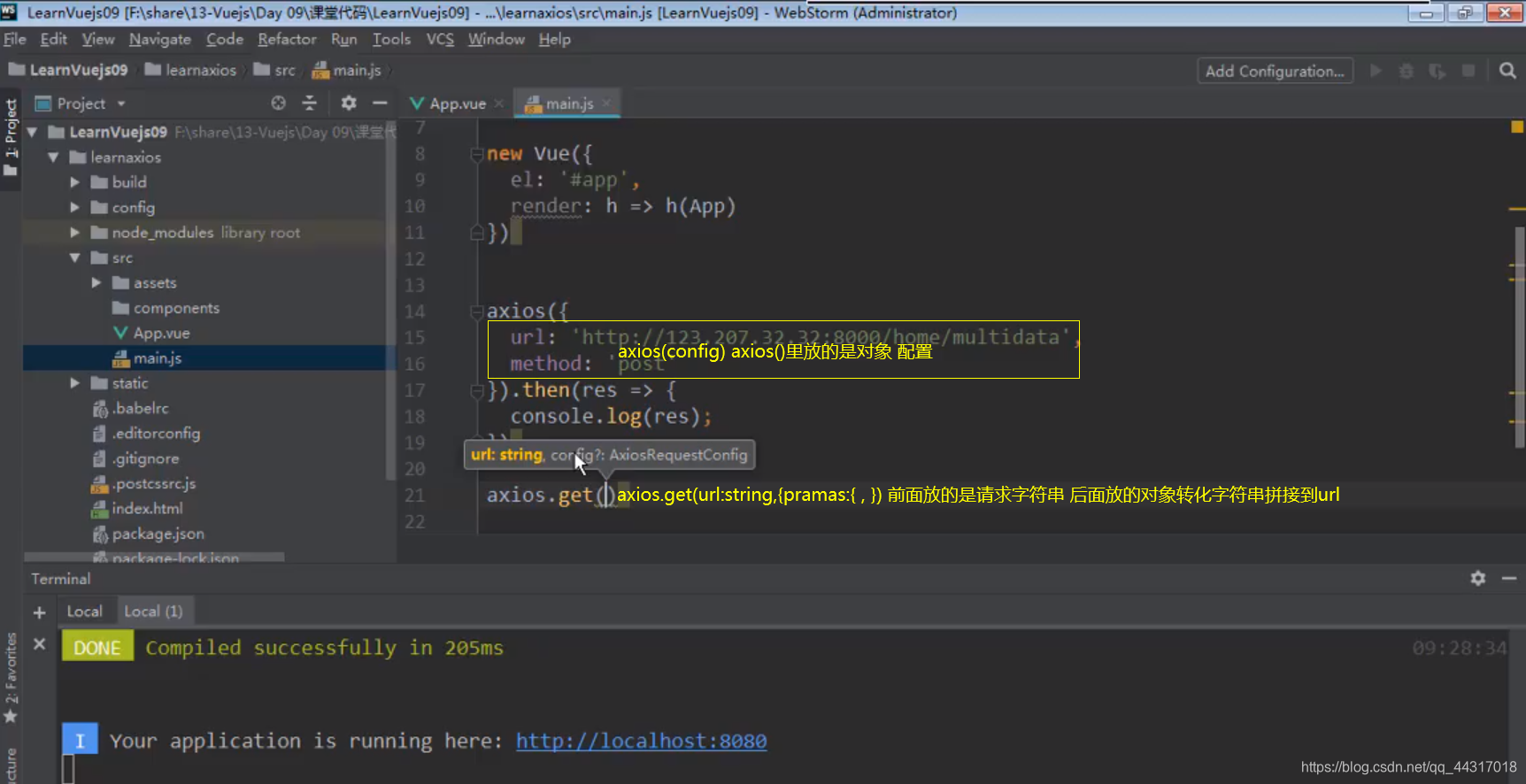Collapse the LearnVuejs09 root folder
The height and width of the screenshot is (784, 1526).
[x=33, y=132]
